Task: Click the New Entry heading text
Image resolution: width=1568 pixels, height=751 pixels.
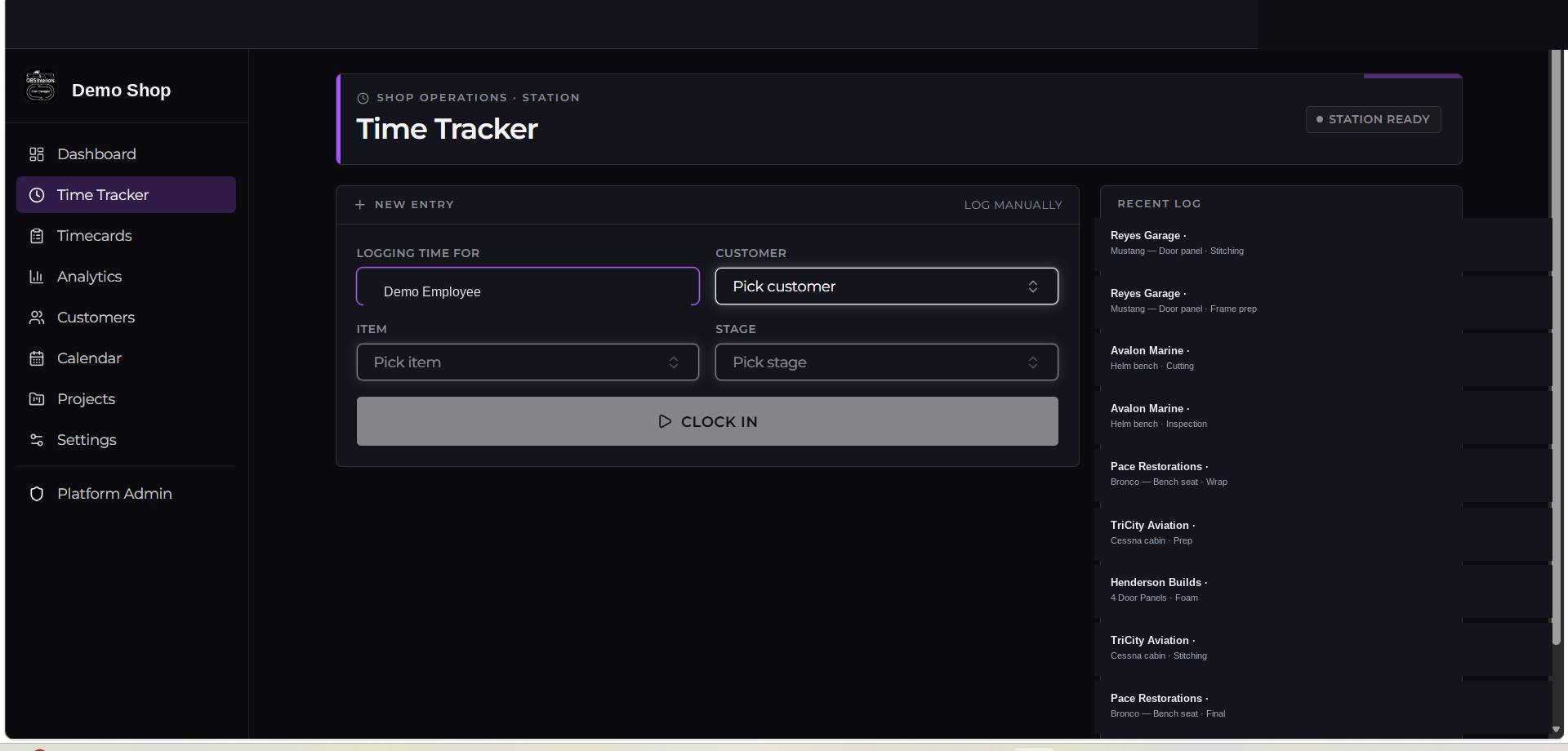Action: click(x=414, y=205)
